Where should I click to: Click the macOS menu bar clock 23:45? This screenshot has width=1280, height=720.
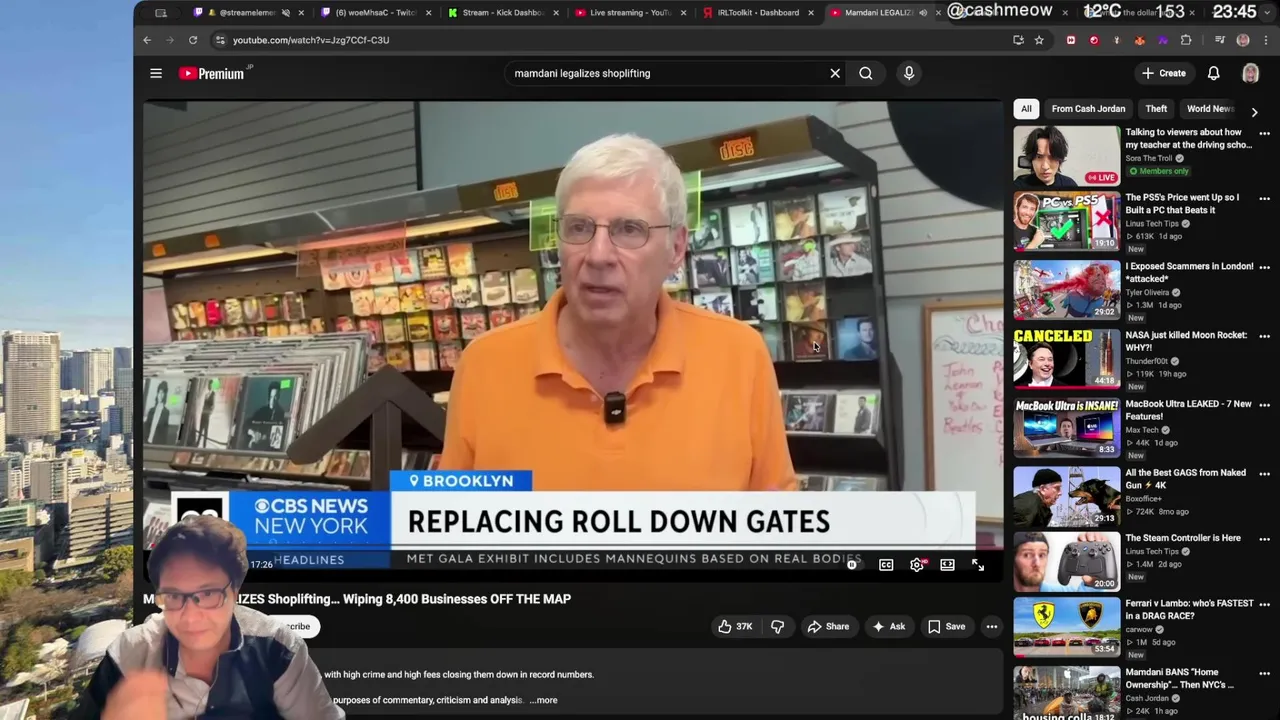pos(1234,12)
